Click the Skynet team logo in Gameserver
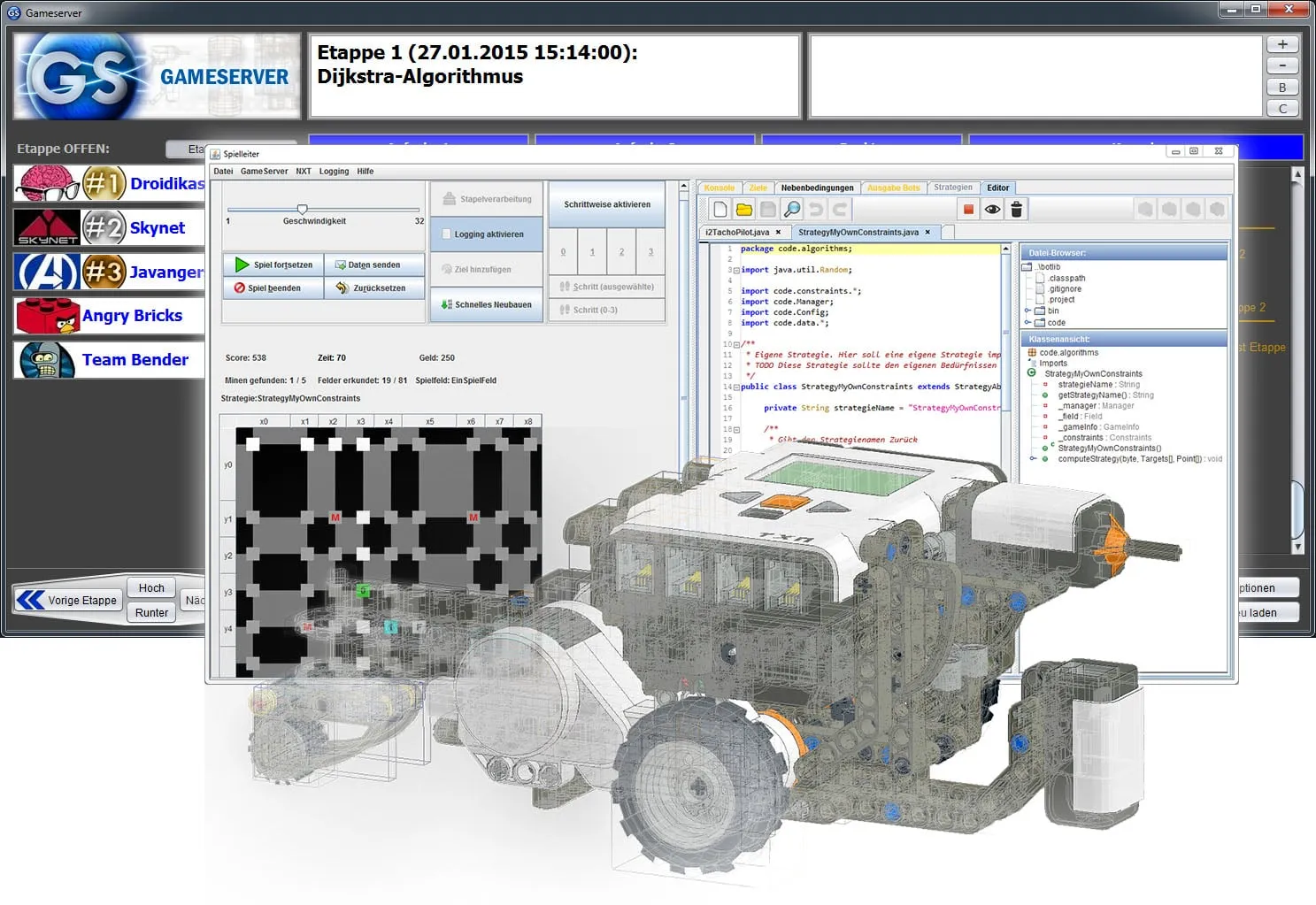Viewport: 1316px width, 905px height. (48, 227)
